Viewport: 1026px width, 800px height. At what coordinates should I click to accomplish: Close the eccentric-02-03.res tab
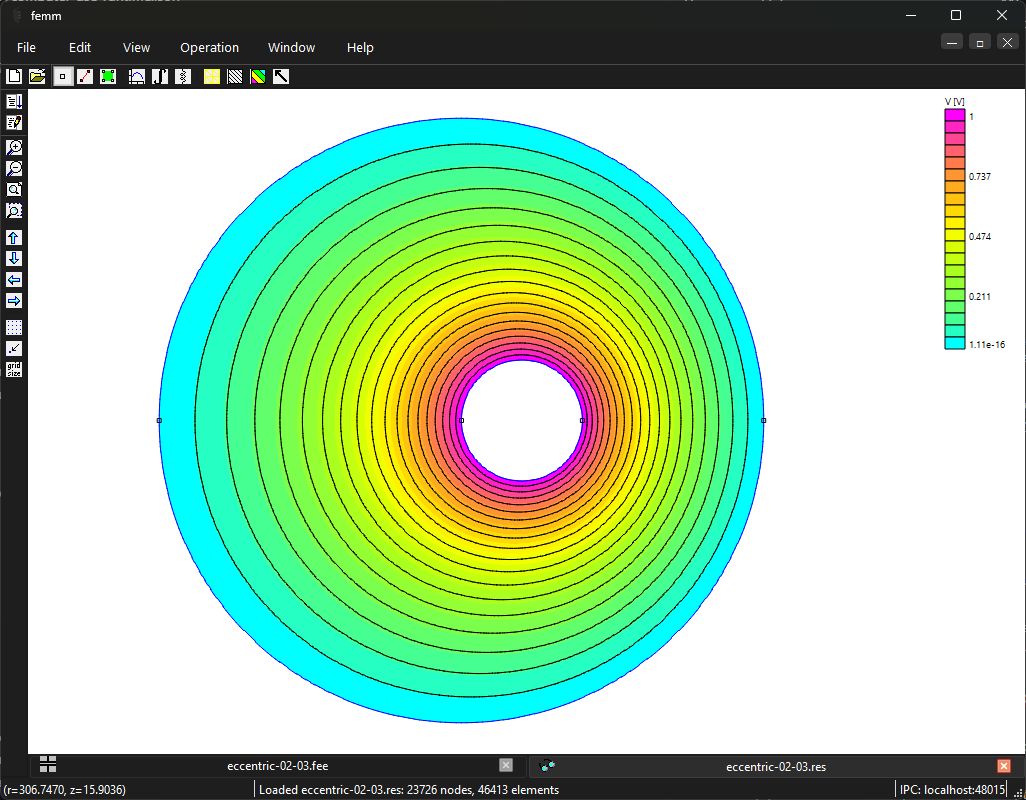pyautogui.click(x=1004, y=765)
